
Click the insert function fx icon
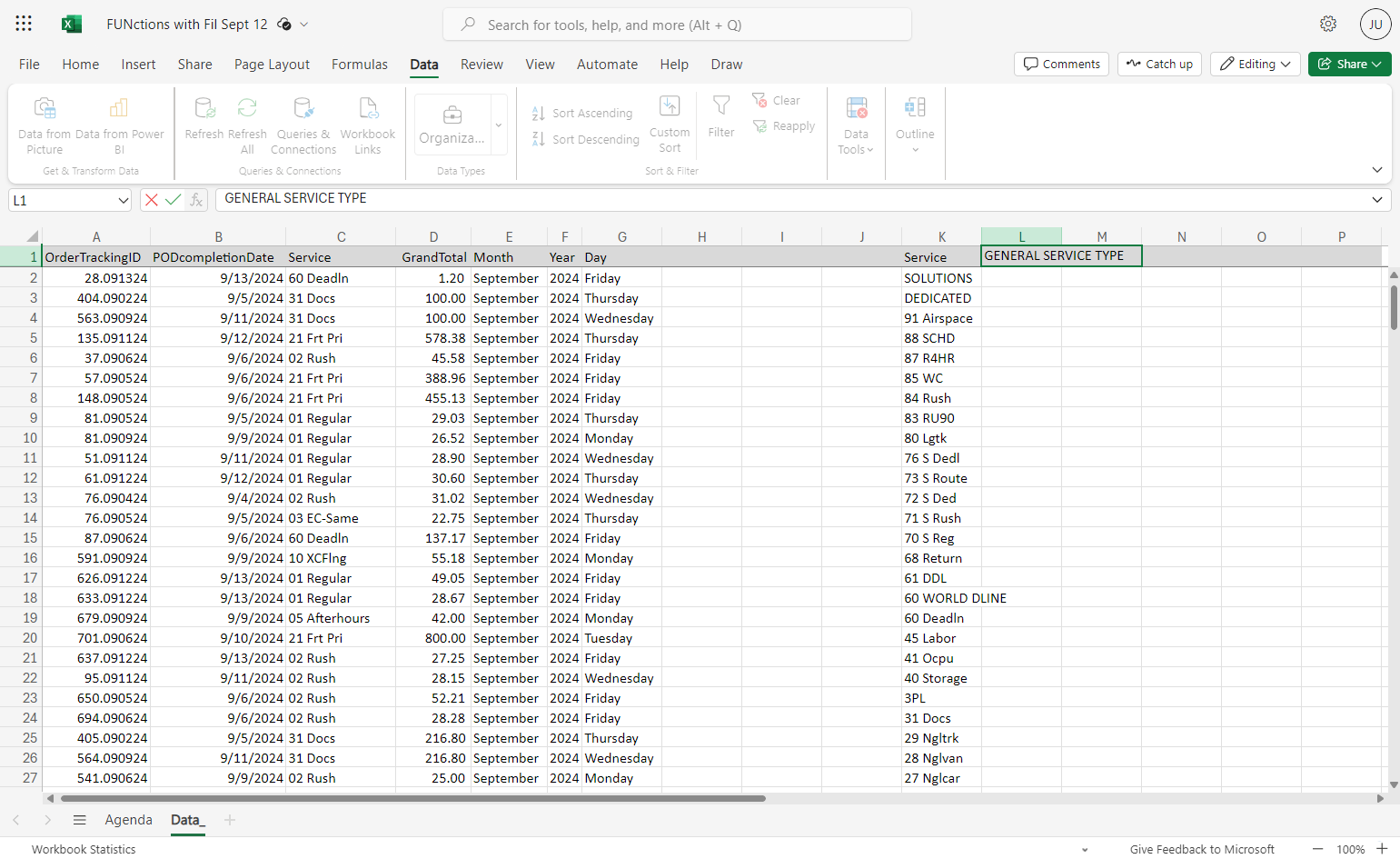tap(196, 200)
